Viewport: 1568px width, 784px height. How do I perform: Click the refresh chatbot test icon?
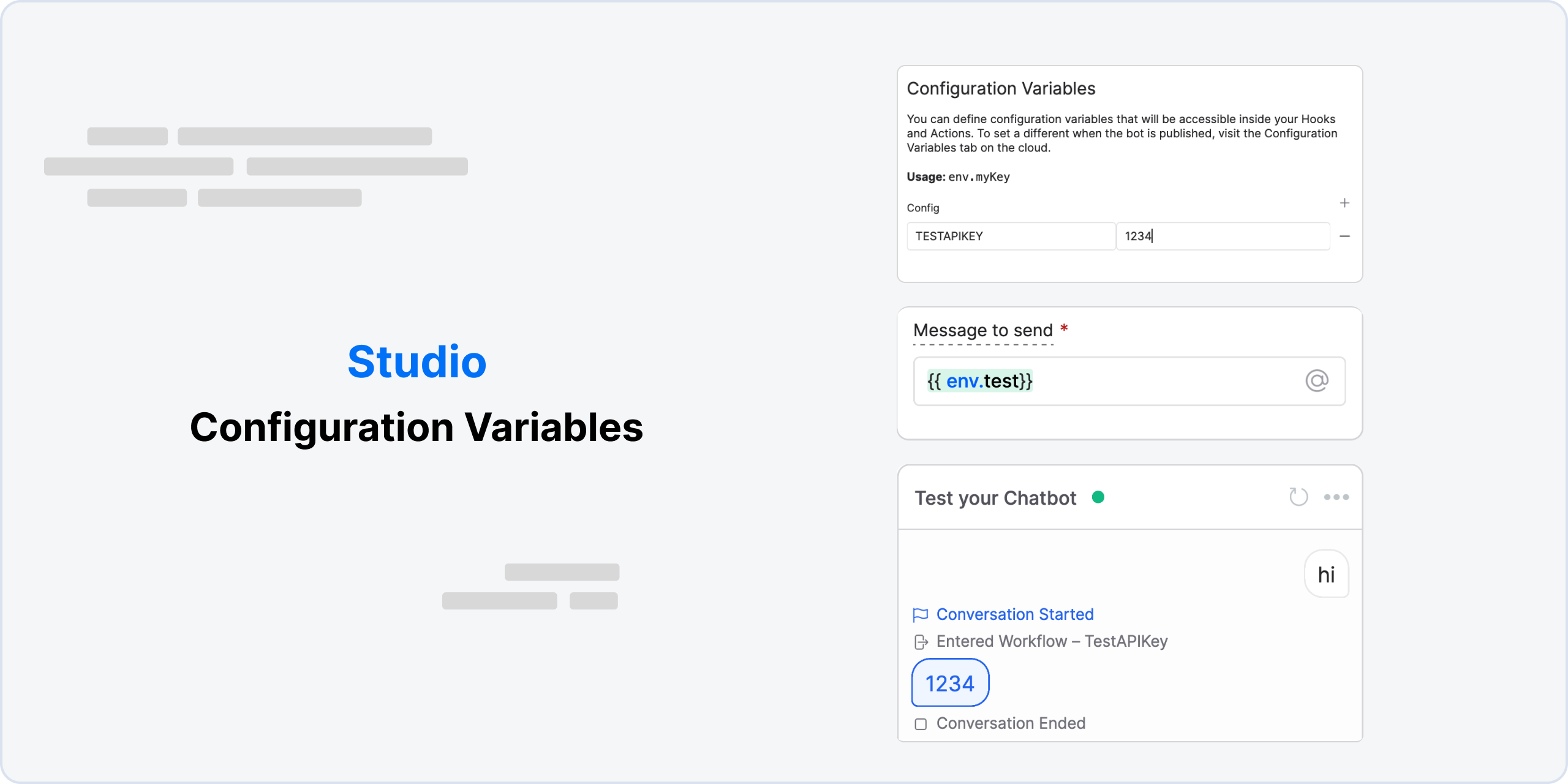(1297, 496)
